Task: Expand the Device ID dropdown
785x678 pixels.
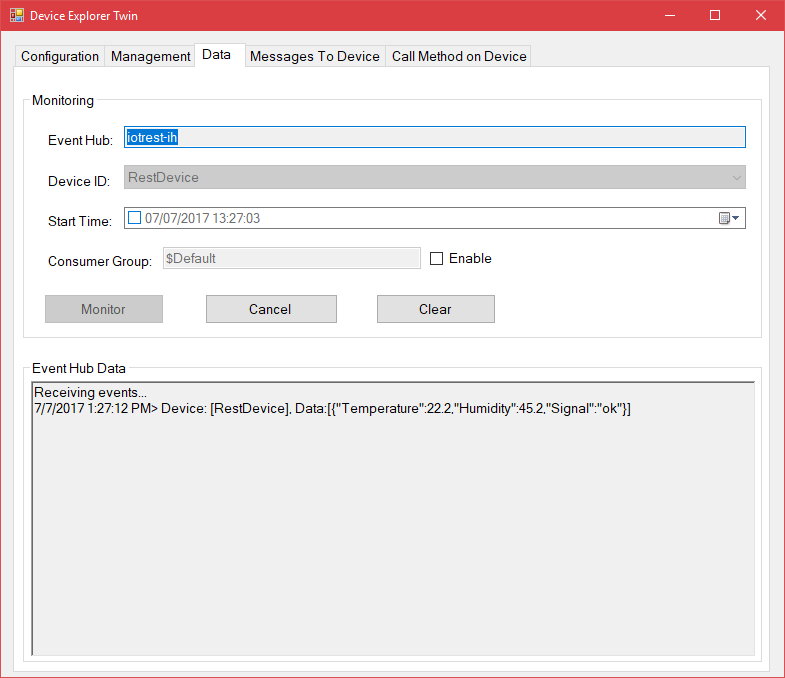Action: (x=736, y=178)
